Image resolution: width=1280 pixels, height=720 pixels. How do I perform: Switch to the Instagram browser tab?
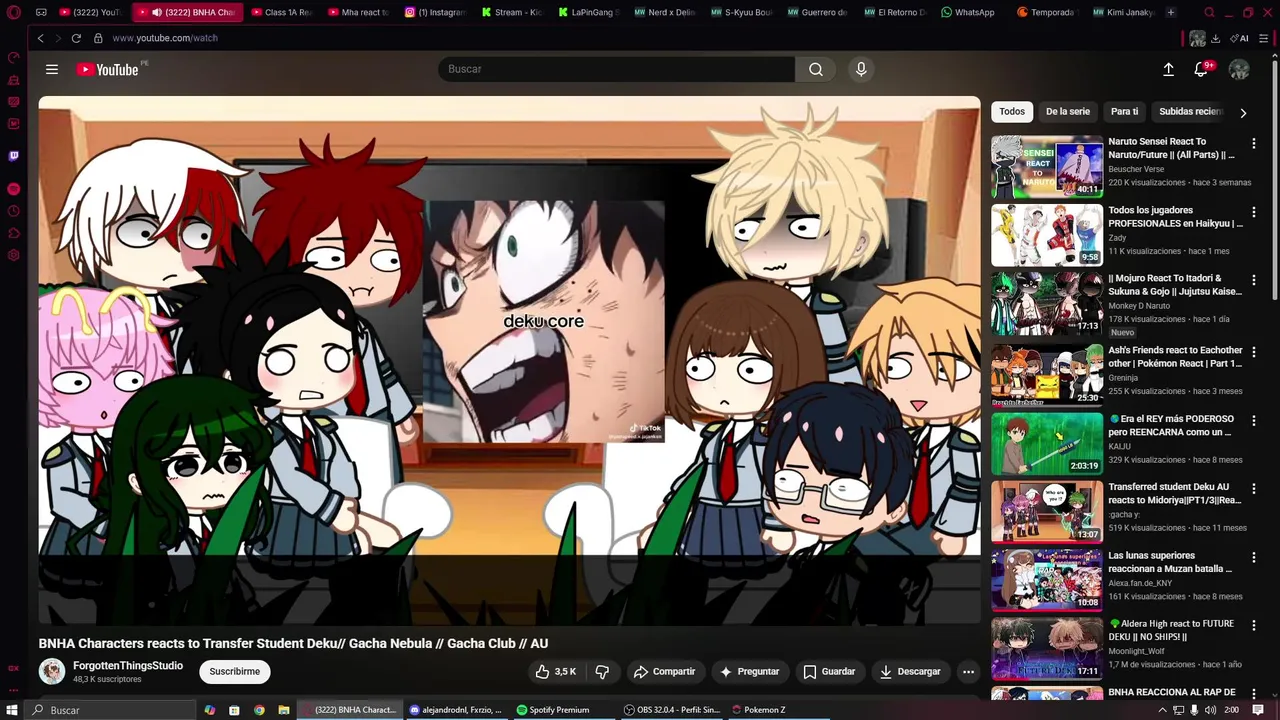(435, 12)
